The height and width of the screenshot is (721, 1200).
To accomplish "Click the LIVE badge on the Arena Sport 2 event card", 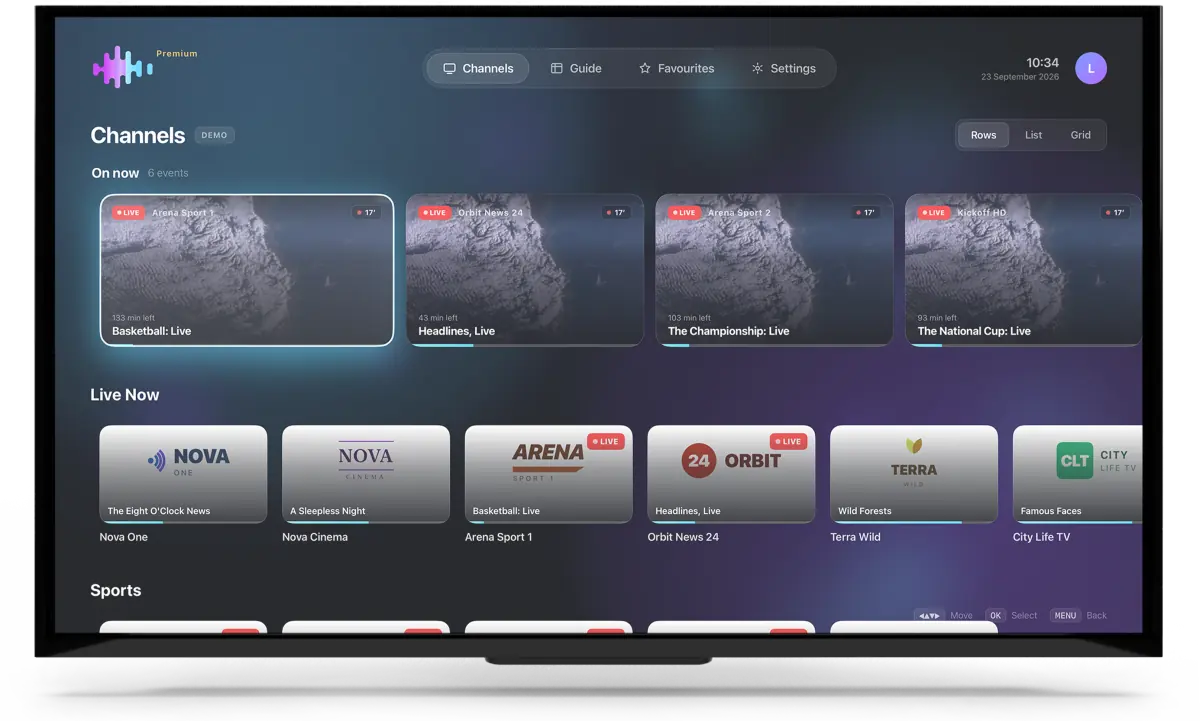I will 684,213.
